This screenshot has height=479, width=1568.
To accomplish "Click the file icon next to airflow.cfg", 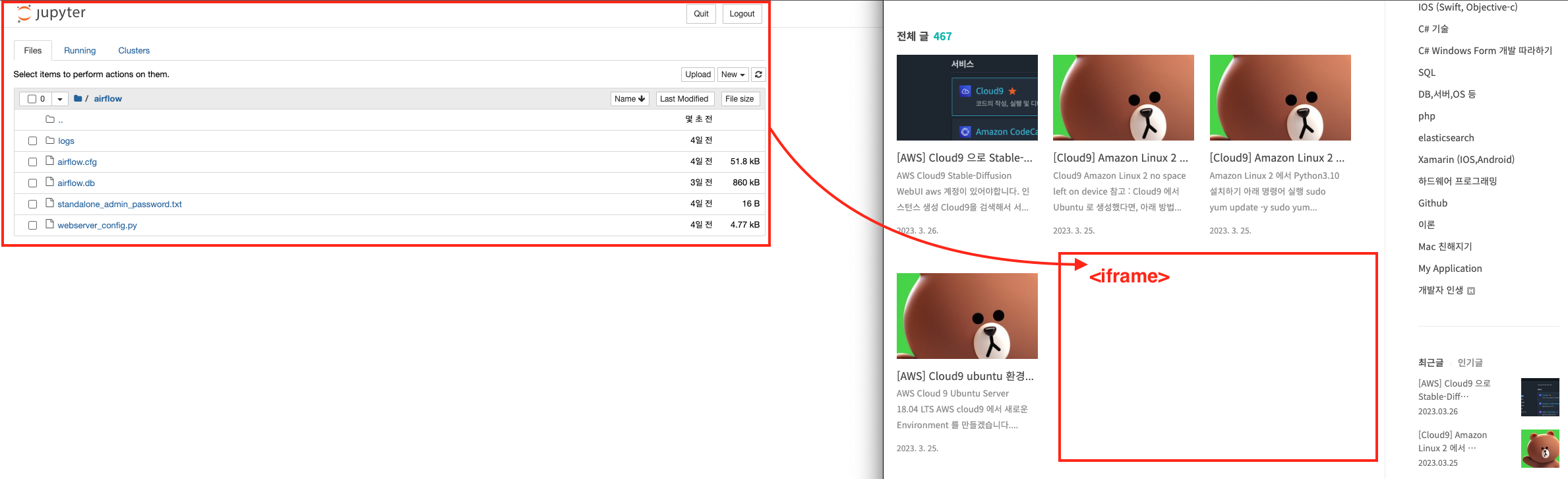I will tap(49, 161).
